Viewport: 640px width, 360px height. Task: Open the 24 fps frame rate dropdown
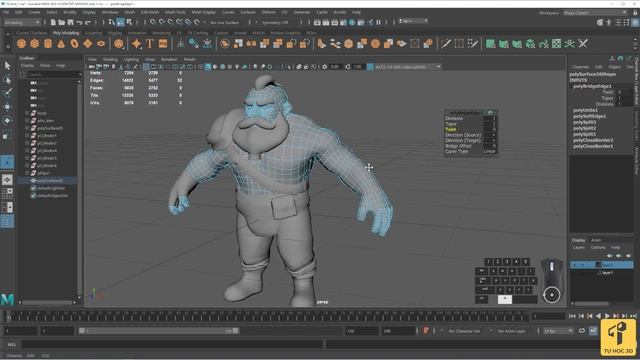(x=558, y=331)
